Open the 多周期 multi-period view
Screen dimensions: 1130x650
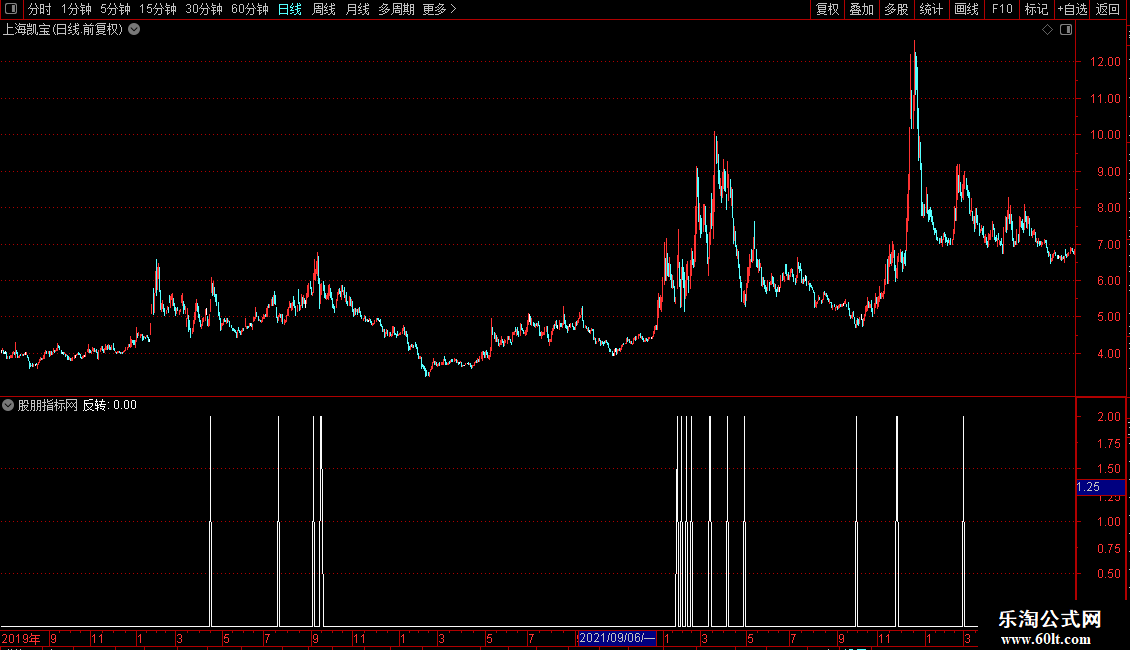point(396,9)
